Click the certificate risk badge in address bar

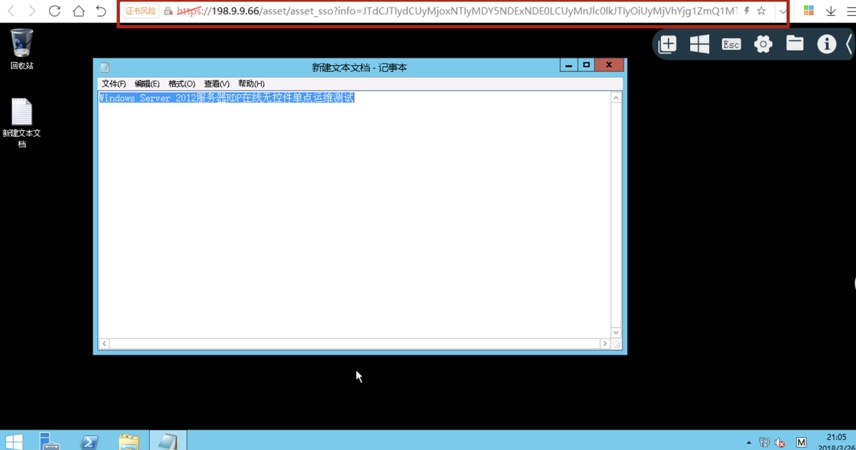coord(140,11)
